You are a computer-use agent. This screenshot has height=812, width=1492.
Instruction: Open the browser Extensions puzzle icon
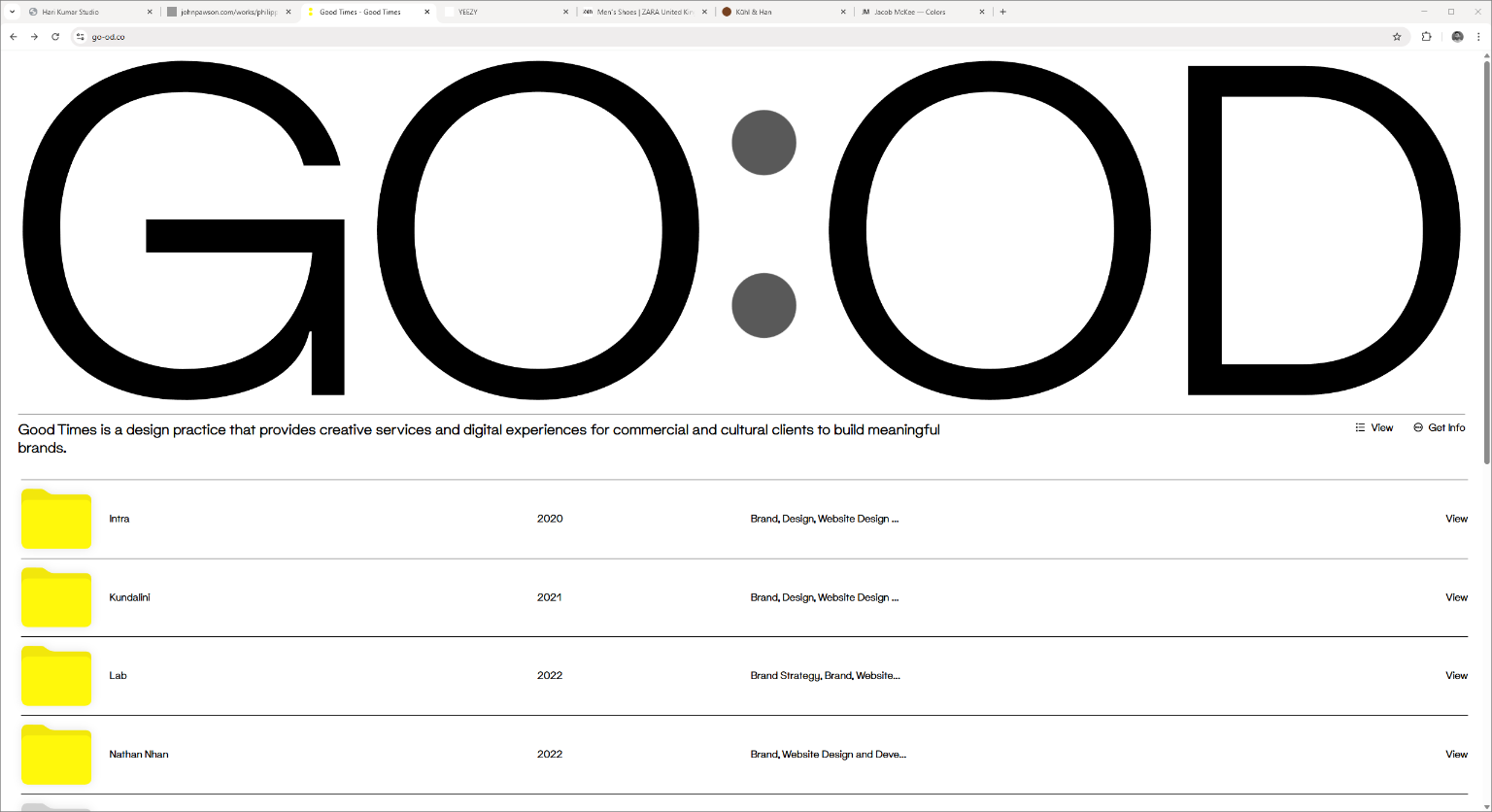pyautogui.click(x=1426, y=37)
